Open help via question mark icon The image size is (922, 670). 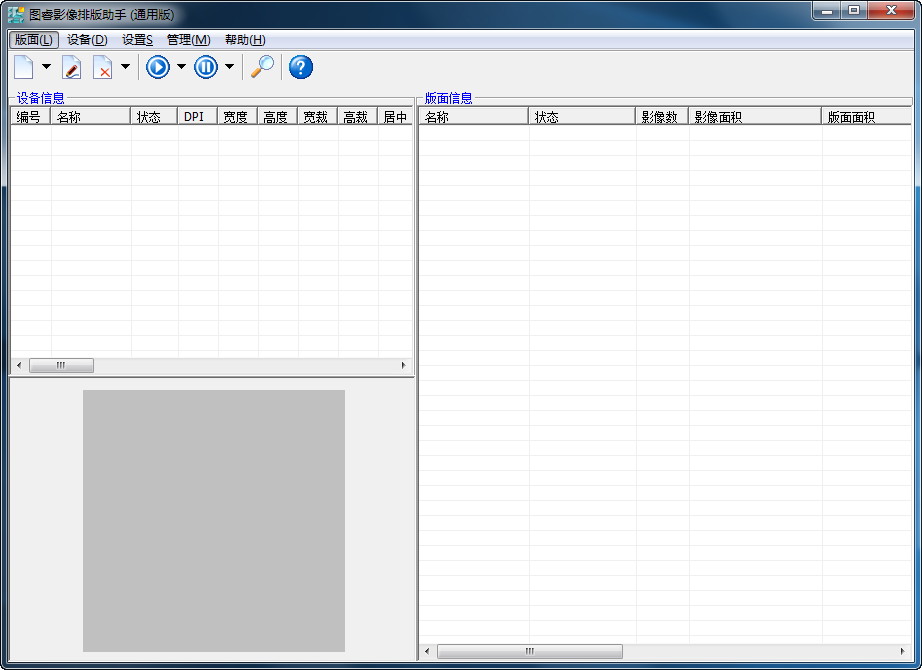click(x=300, y=67)
